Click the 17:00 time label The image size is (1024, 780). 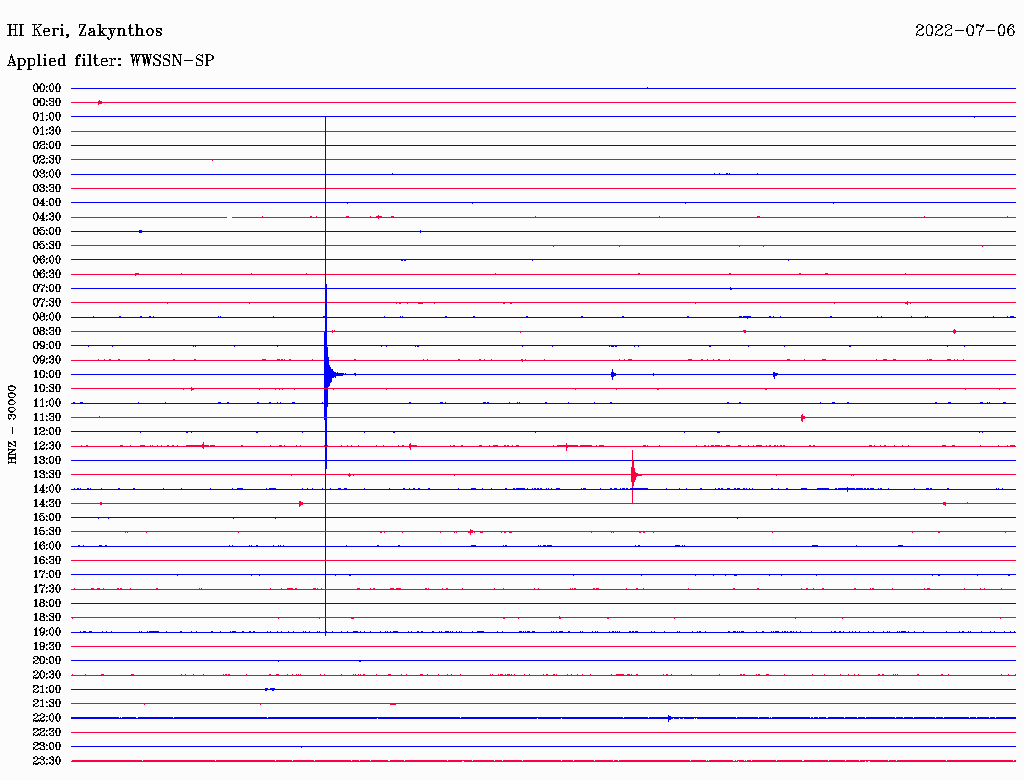coord(47,575)
